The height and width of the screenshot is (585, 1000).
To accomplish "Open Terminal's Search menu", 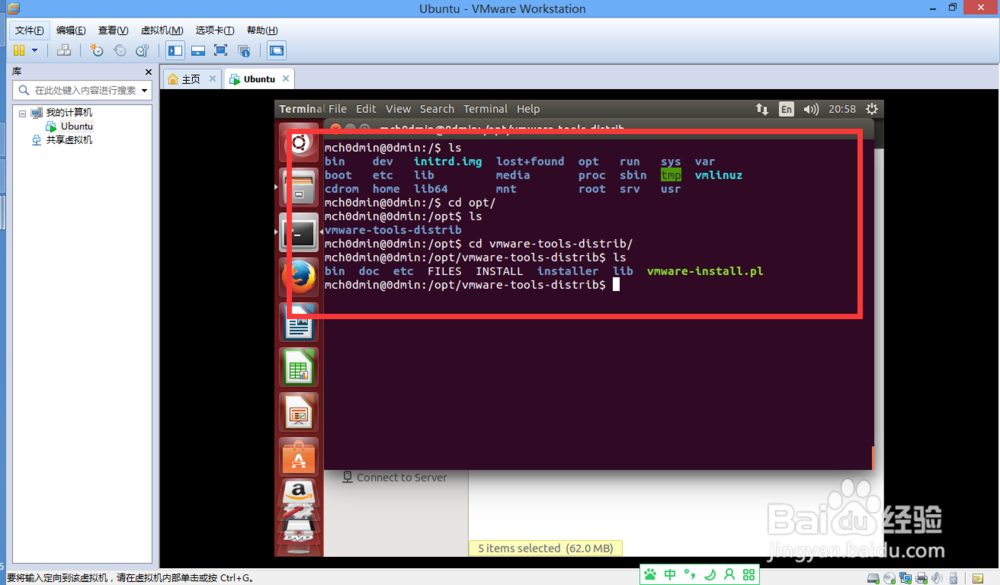I will pyautogui.click(x=437, y=109).
